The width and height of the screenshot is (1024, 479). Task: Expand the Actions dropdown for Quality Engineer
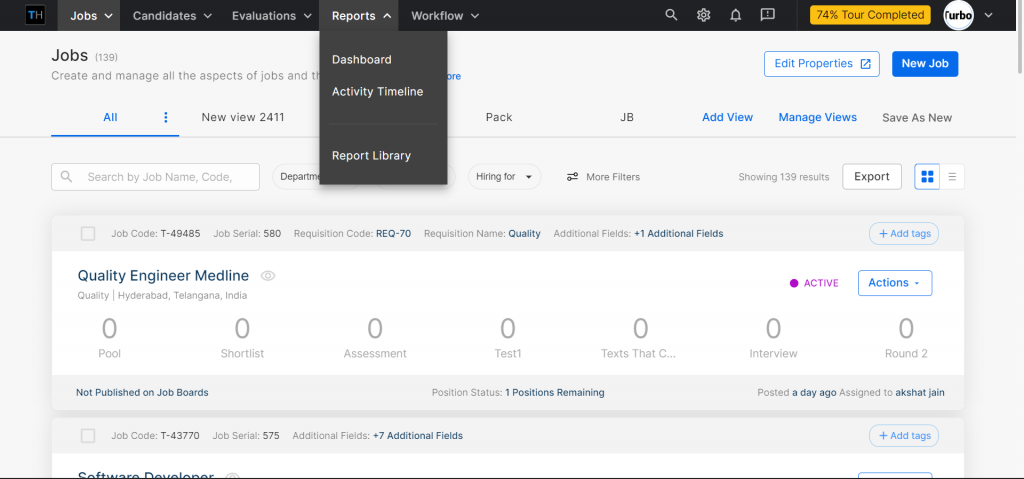pyautogui.click(x=894, y=283)
